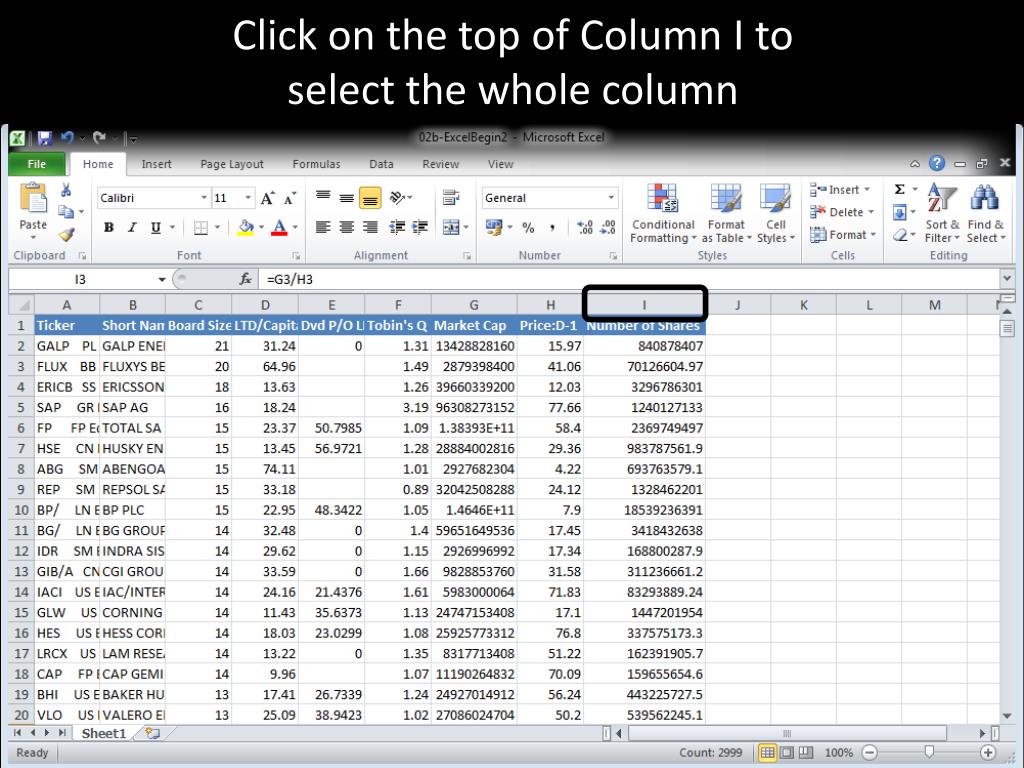
Task: Click the Wrap Text icon
Action: (x=450, y=197)
